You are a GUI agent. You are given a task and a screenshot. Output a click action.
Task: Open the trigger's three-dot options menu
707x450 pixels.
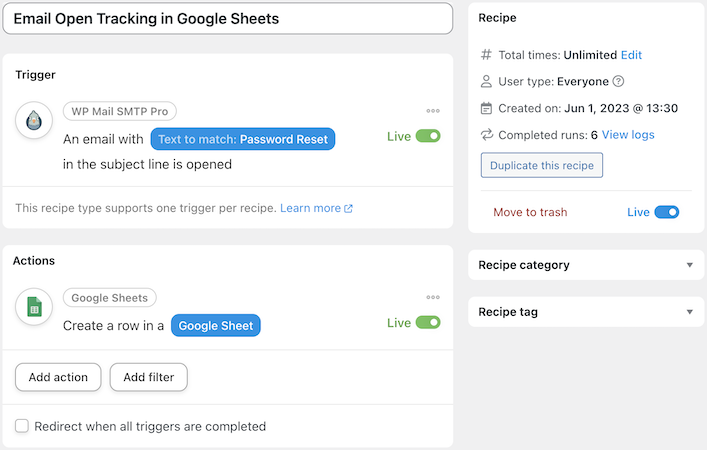coord(433,111)
